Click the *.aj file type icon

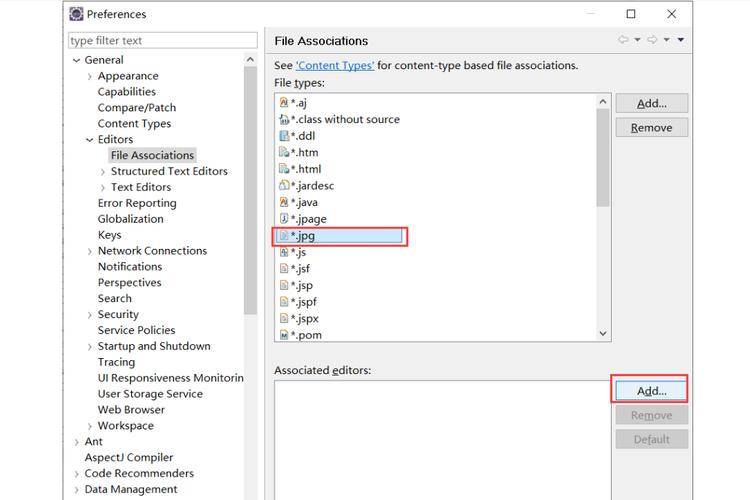(x=284, y=103)
